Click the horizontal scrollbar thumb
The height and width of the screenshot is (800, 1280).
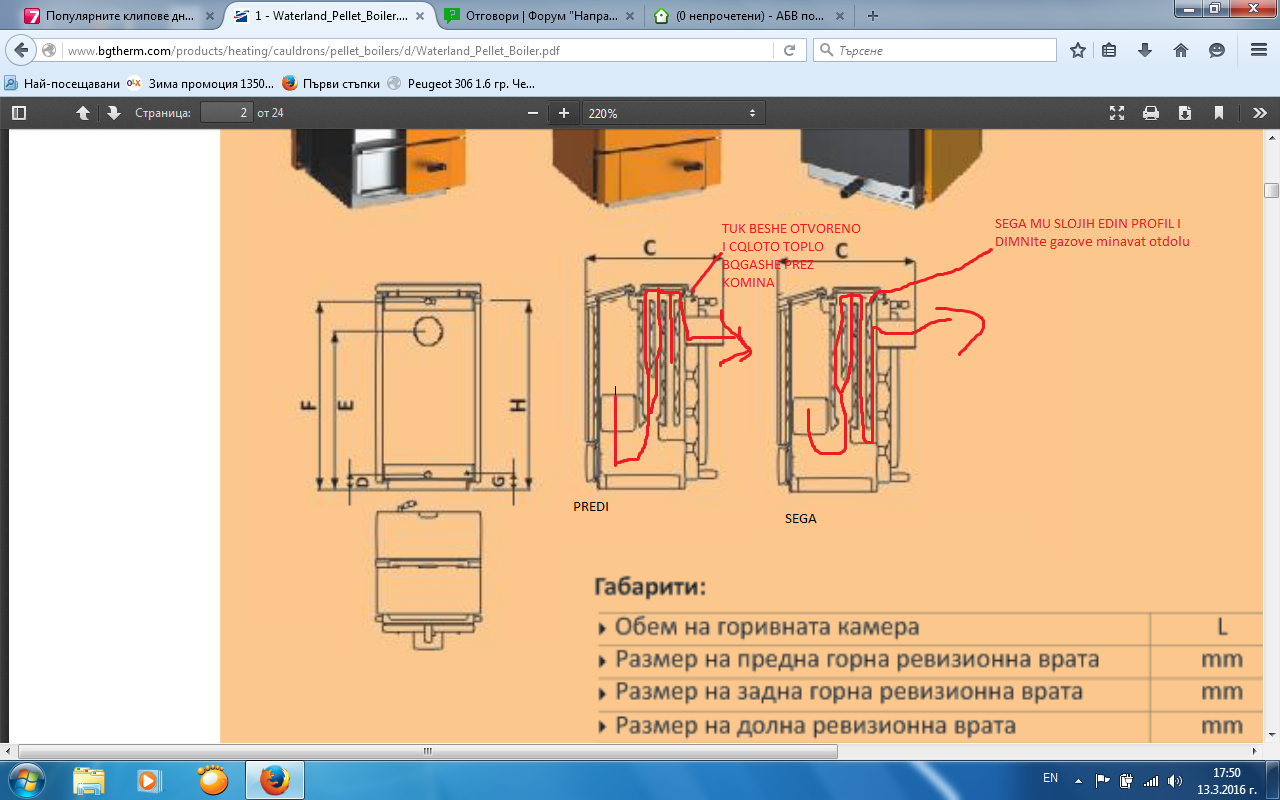tap(428, 751)
